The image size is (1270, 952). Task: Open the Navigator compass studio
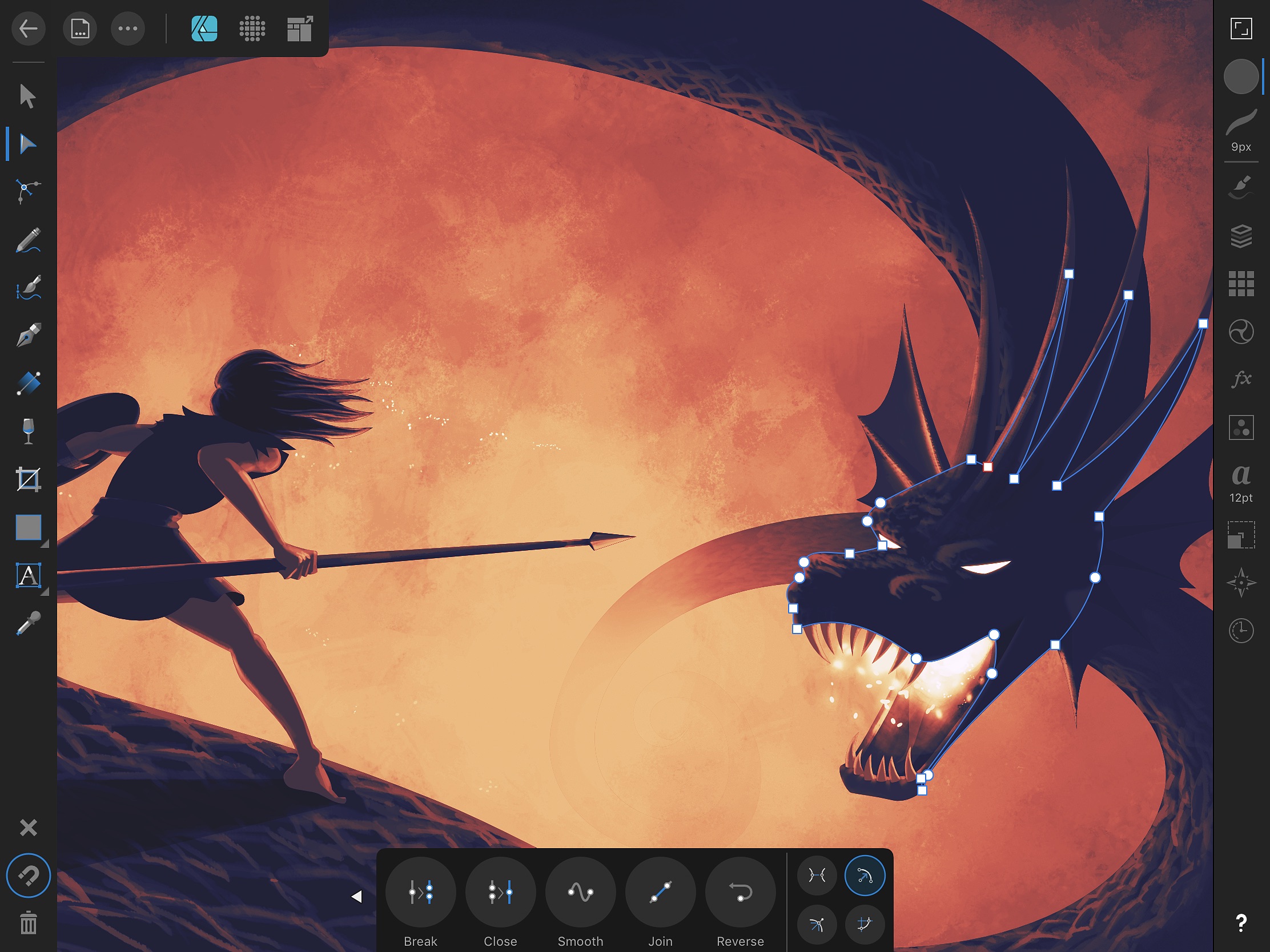point(1241,583)
